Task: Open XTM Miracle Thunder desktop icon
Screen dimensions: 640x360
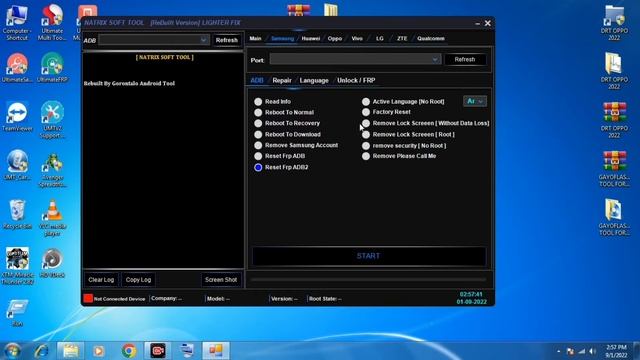Action: 17,266
